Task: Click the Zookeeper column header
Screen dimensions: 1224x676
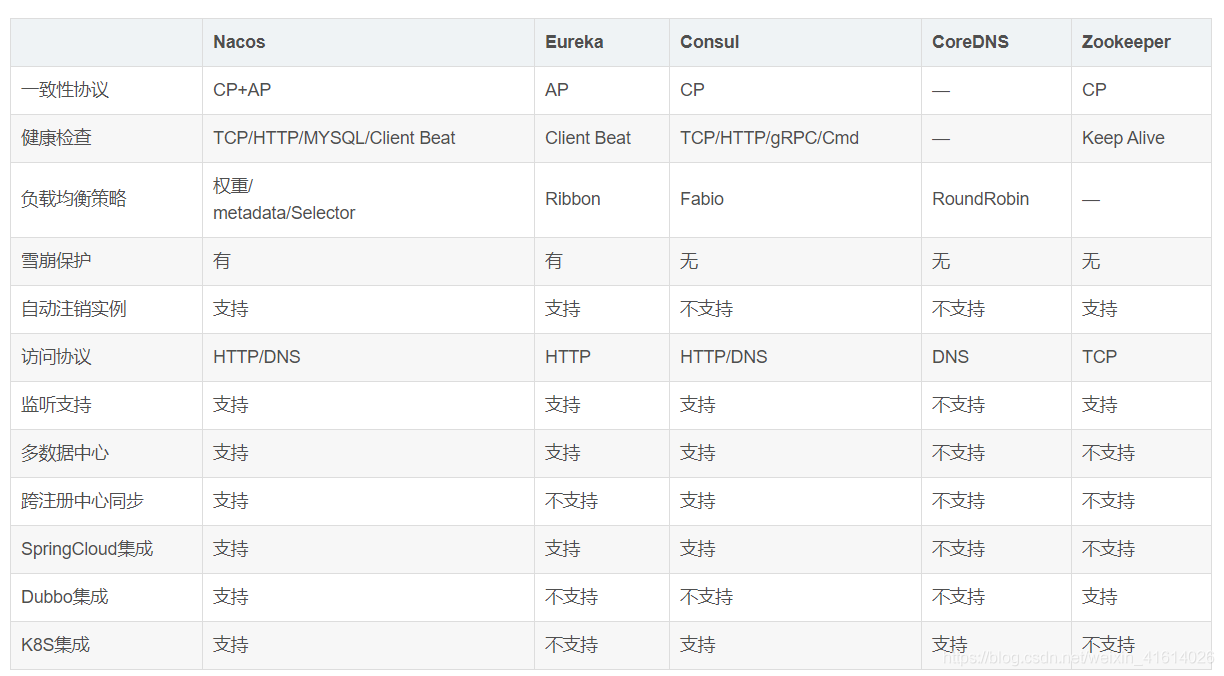Action: [x=1126, y=42]
